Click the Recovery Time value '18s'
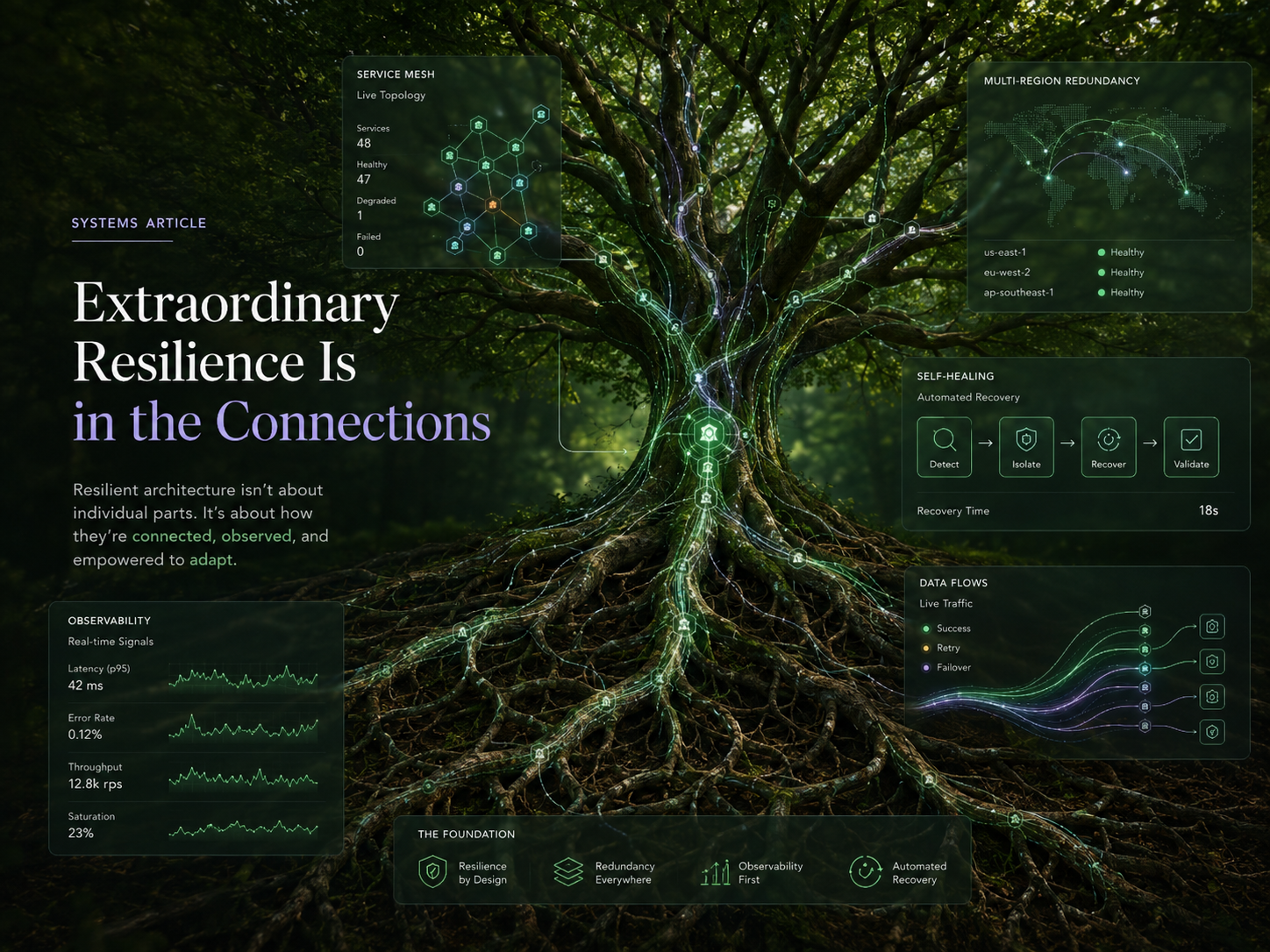 pos(1209,510)
